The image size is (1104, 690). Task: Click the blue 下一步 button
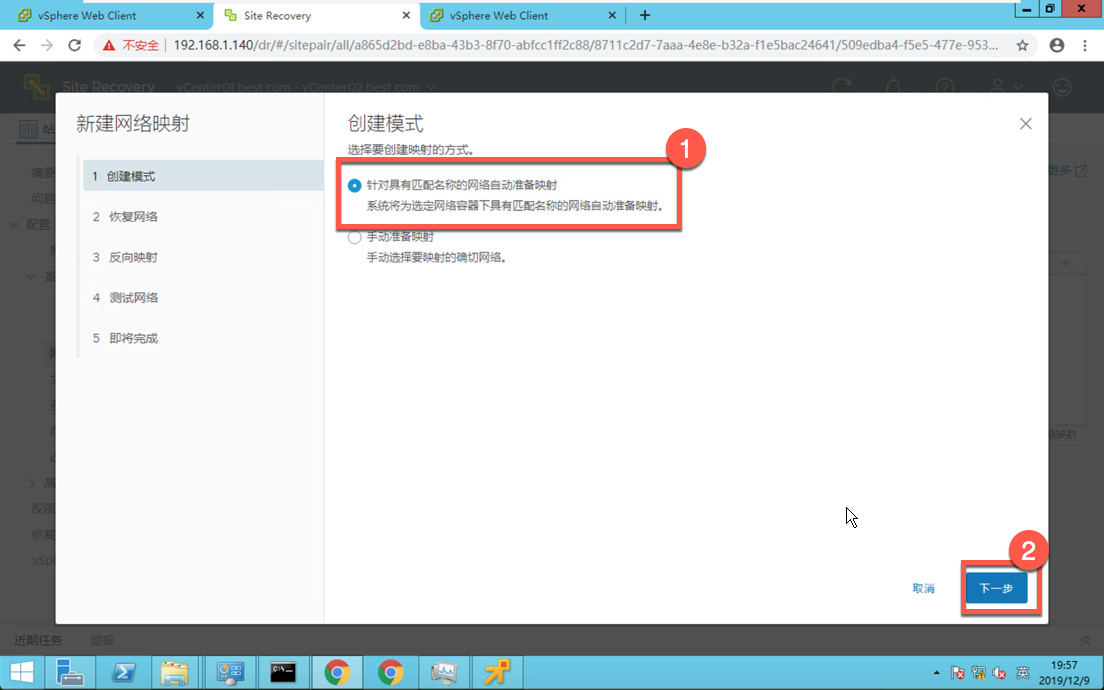996,588
